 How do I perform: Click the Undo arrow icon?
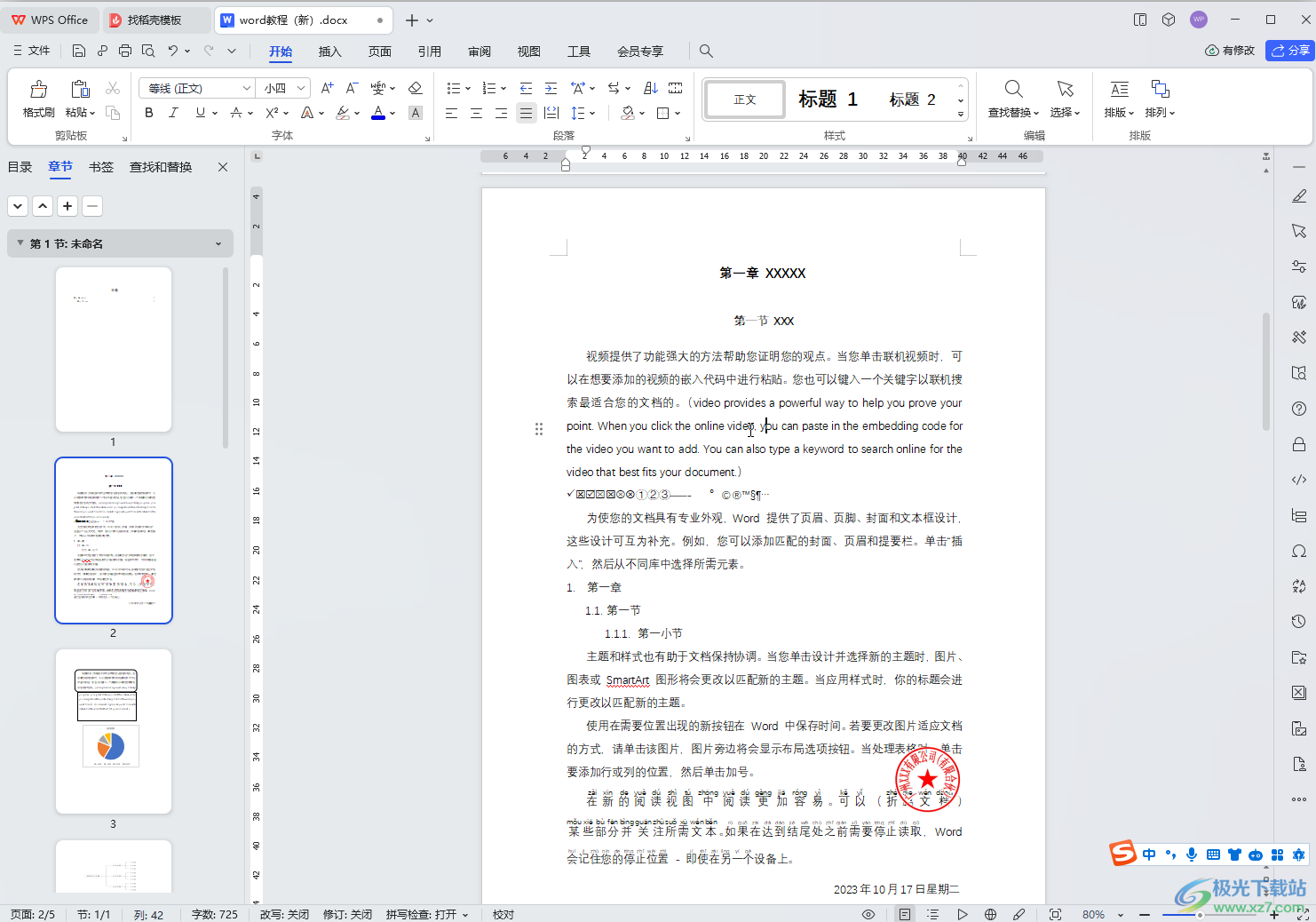[x=173, y=51]
